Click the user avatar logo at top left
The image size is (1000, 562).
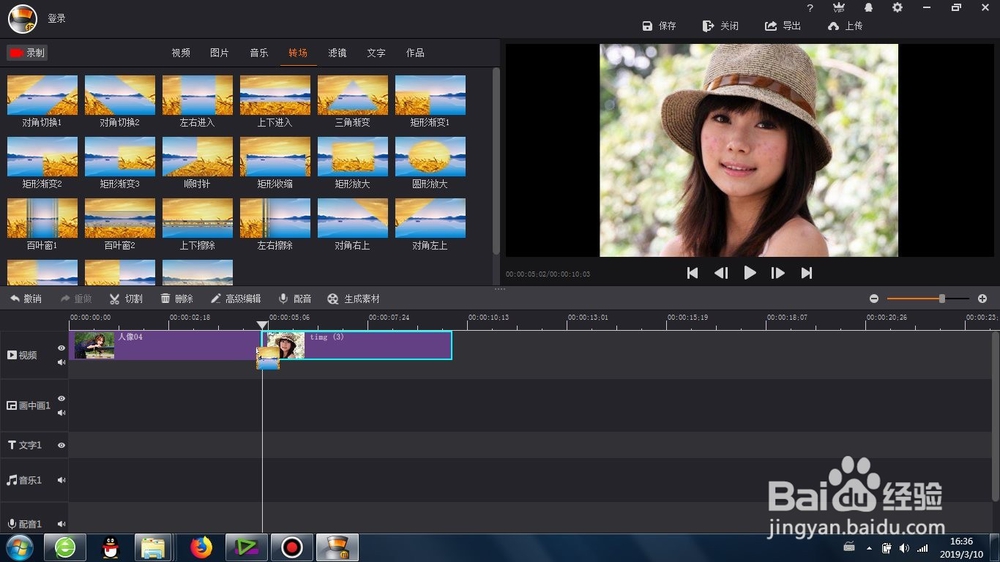click(22, 18)
